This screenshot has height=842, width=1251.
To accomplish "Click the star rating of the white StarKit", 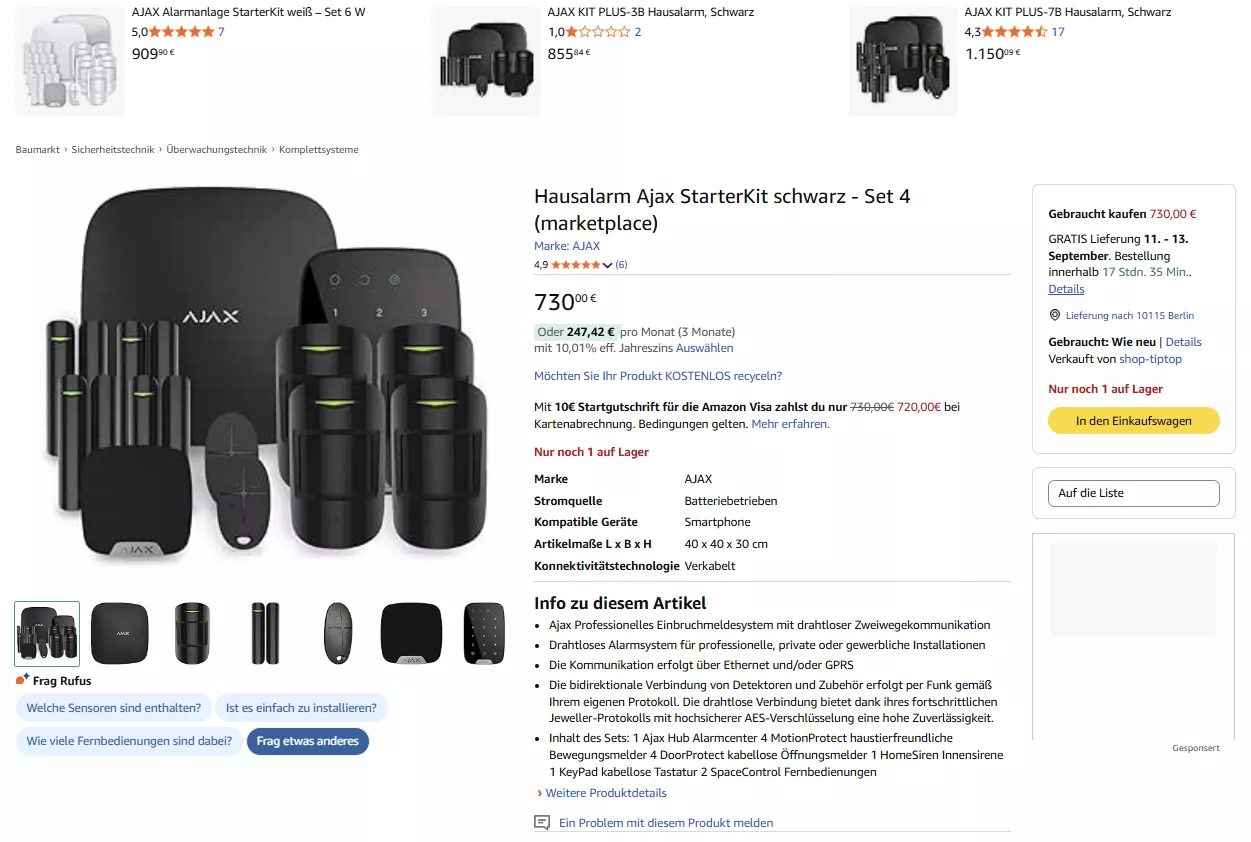I will tap(181, 32).
